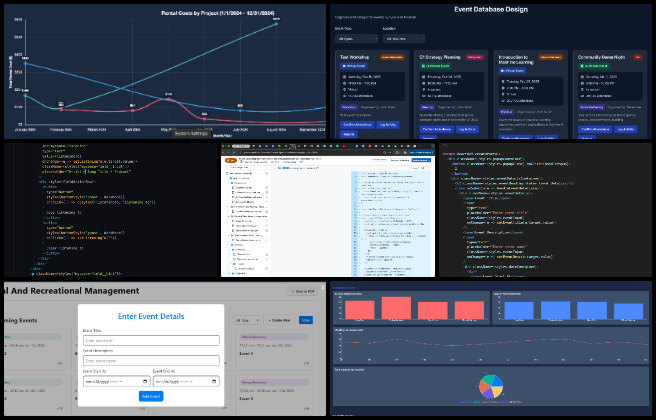
Task: Click the Save as PDF button
Action: [302, 291]
